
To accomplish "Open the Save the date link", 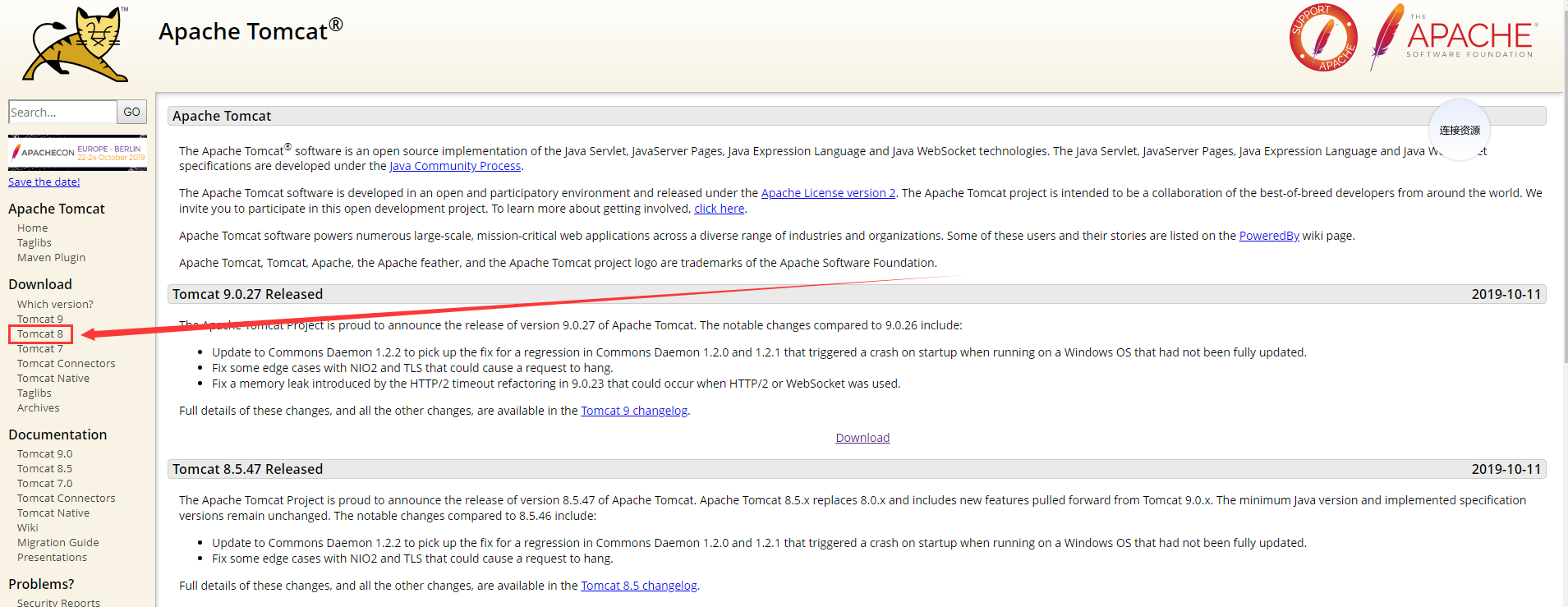I will (44, 182).
